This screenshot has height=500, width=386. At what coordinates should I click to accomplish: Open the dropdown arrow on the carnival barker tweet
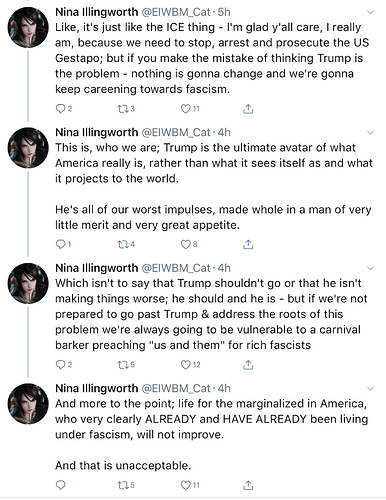(370, 268)
